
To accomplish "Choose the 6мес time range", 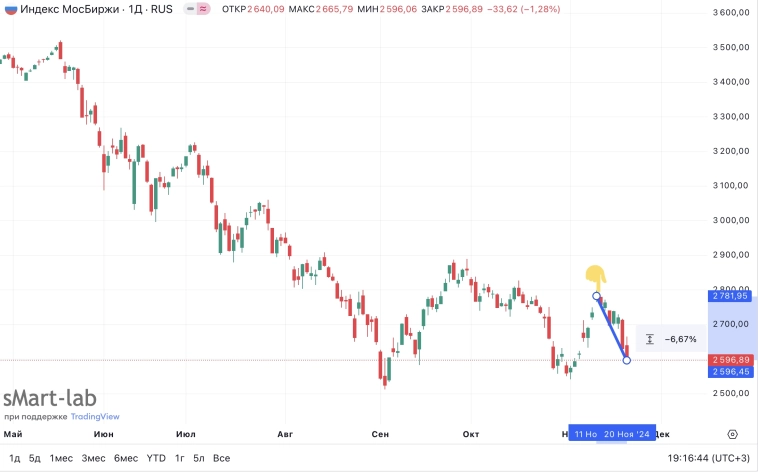I will coord(126,458).
